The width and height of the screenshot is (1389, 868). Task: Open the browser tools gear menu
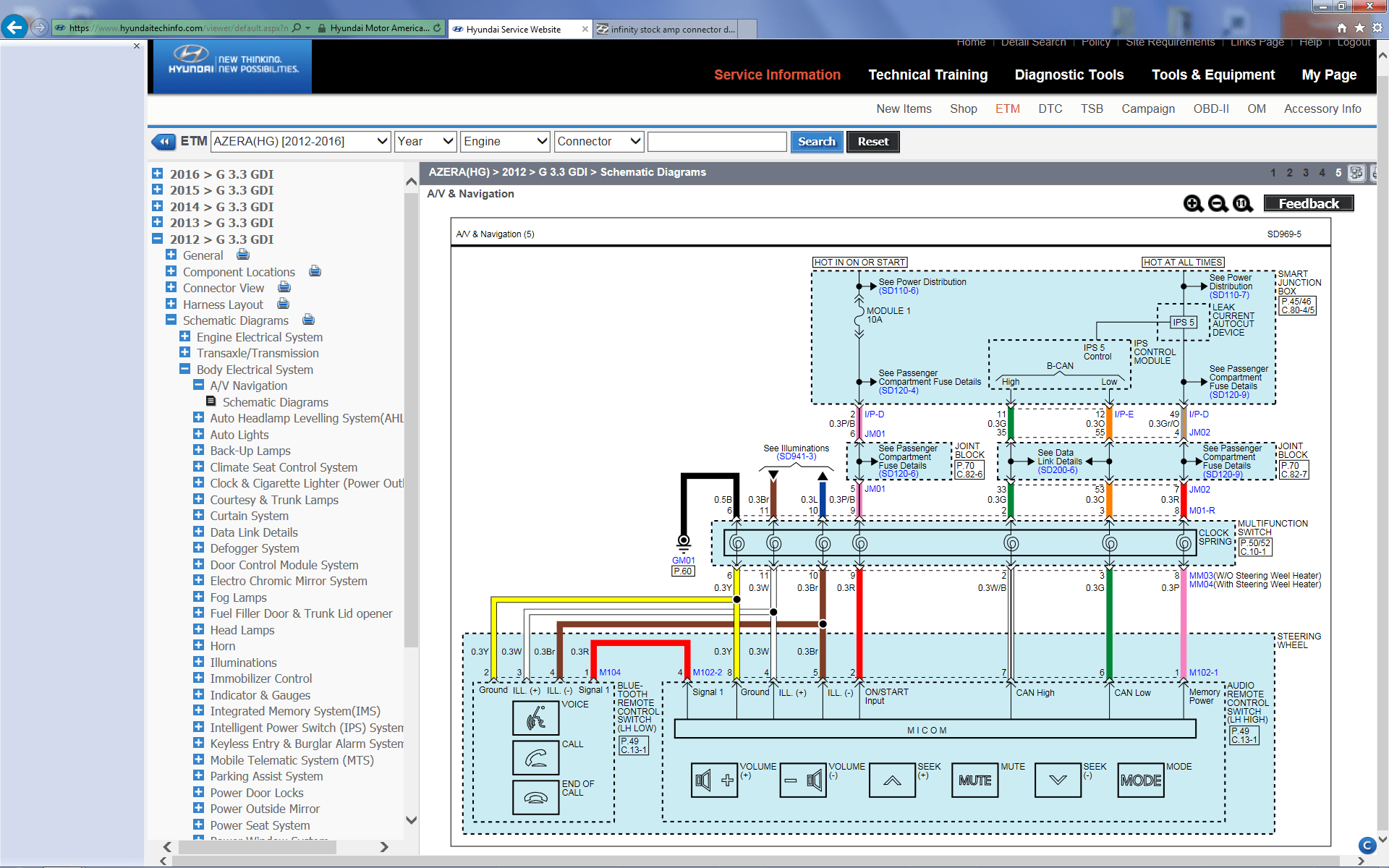point(1377,27)
